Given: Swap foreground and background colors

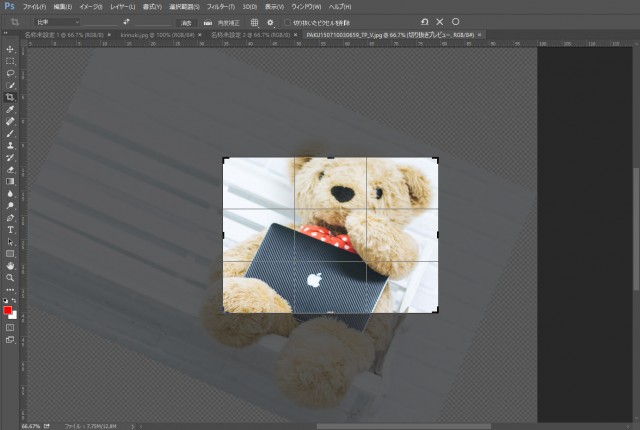Looking at the screenshot, I should click(15, 301).
